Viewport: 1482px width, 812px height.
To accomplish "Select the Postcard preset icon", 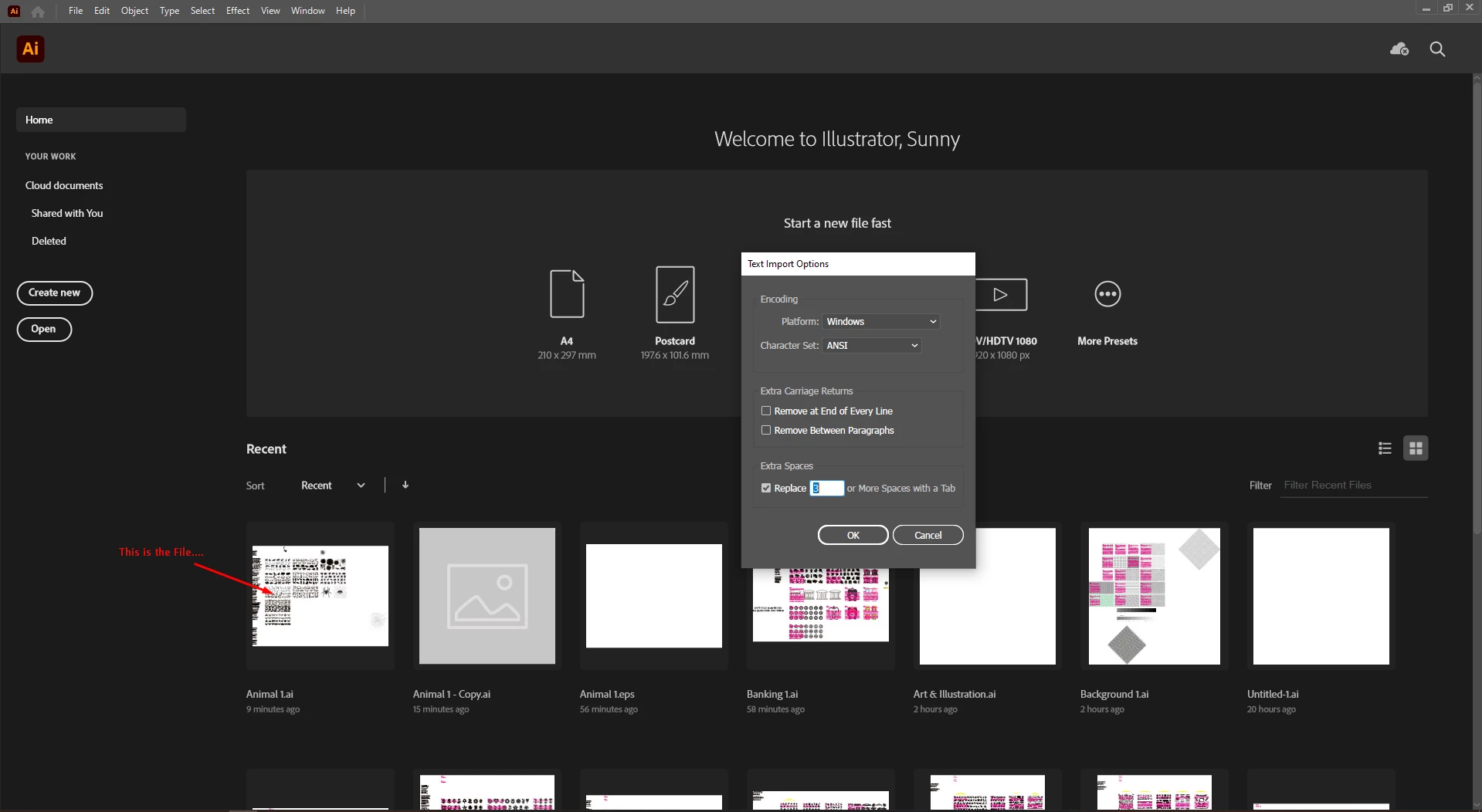I will point(675,294).
